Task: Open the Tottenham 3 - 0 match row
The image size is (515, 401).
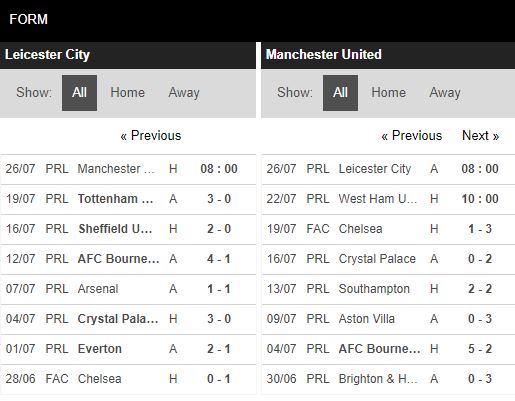Action: pyautogui.click(x=128, y=199)
